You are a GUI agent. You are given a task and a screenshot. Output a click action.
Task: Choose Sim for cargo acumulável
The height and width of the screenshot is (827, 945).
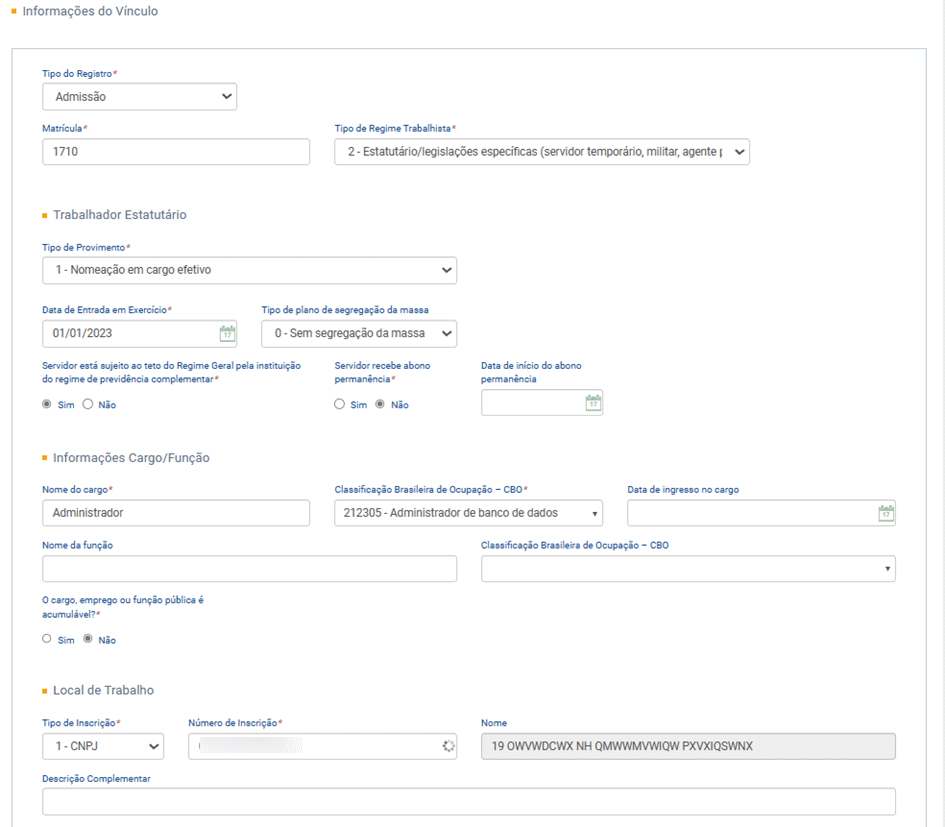47,639
